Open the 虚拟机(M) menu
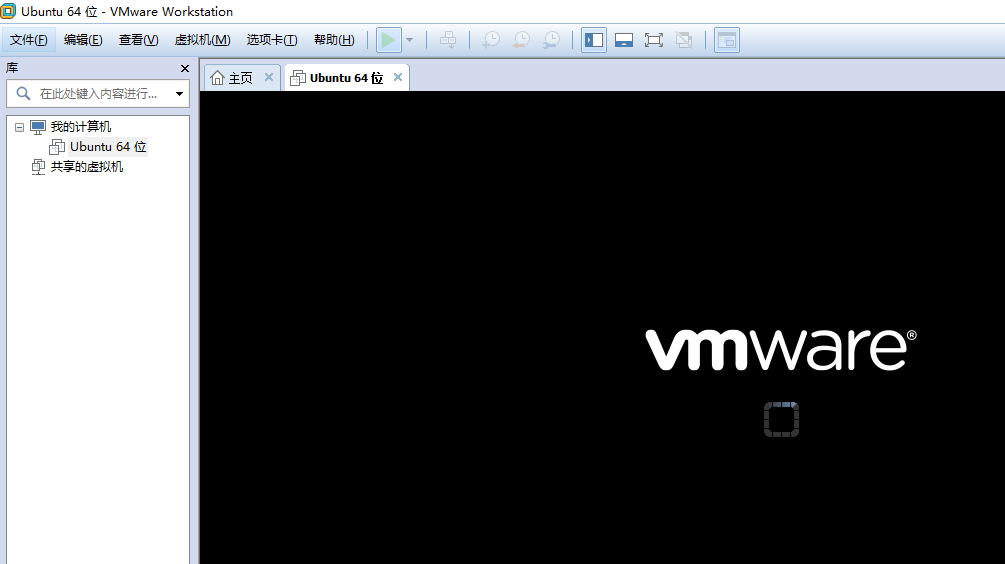The width and height of the screenshot is (1005, 564). (203, 40)
